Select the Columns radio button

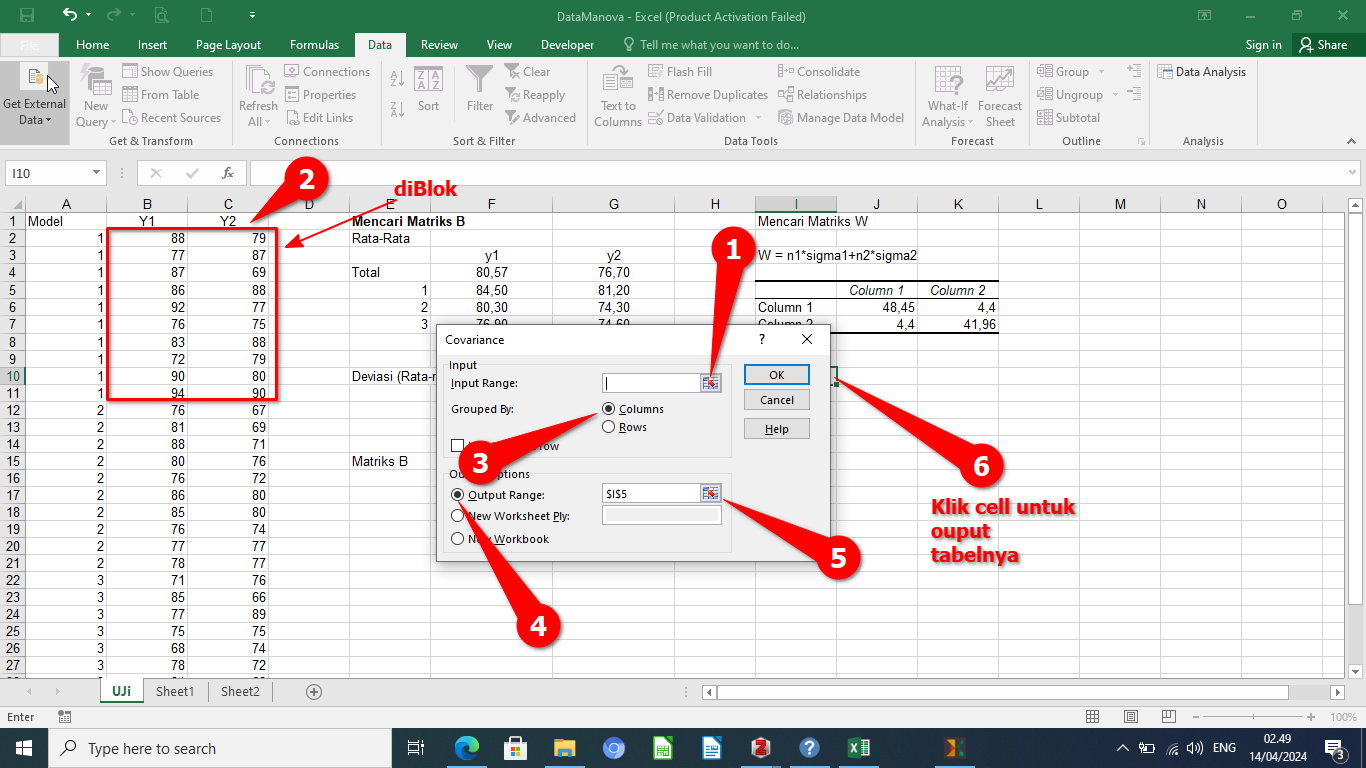pyautogui.click(x=609, y=409)
